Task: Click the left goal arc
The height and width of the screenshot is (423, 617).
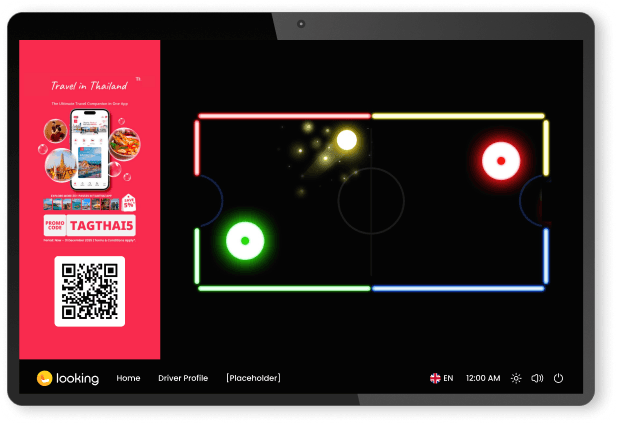Action: [x=208, y=201]
